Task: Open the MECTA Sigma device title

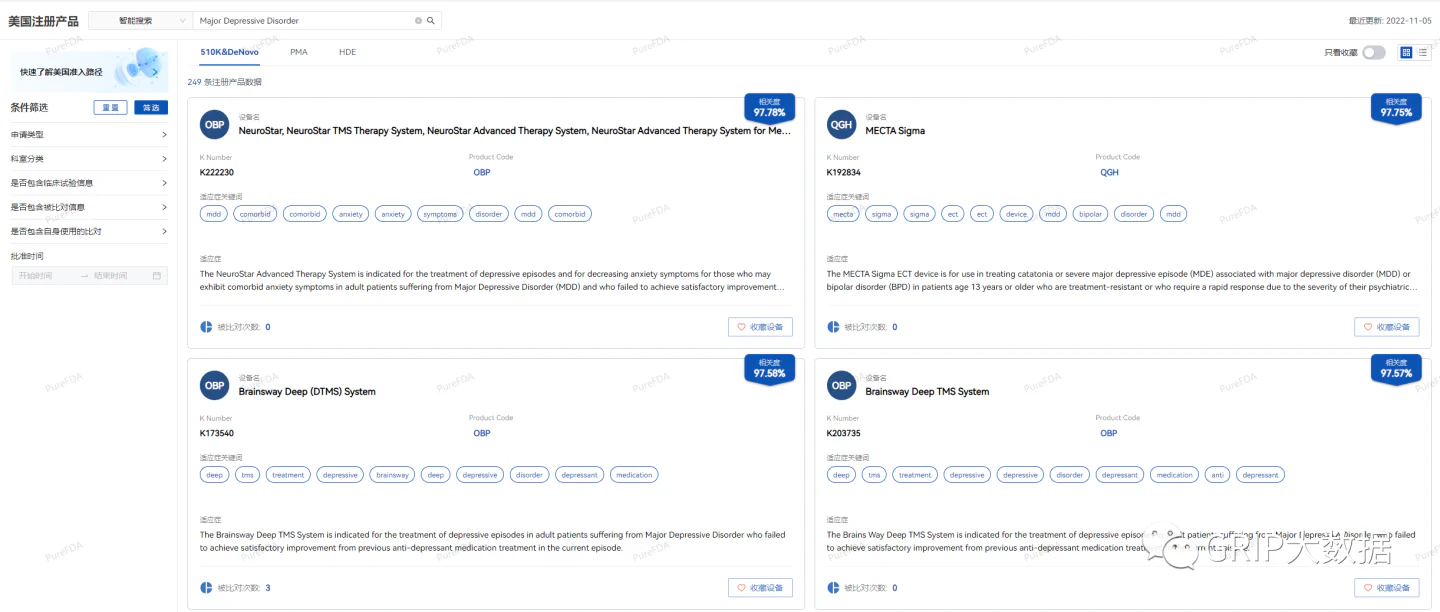Action: pos(895,131)
